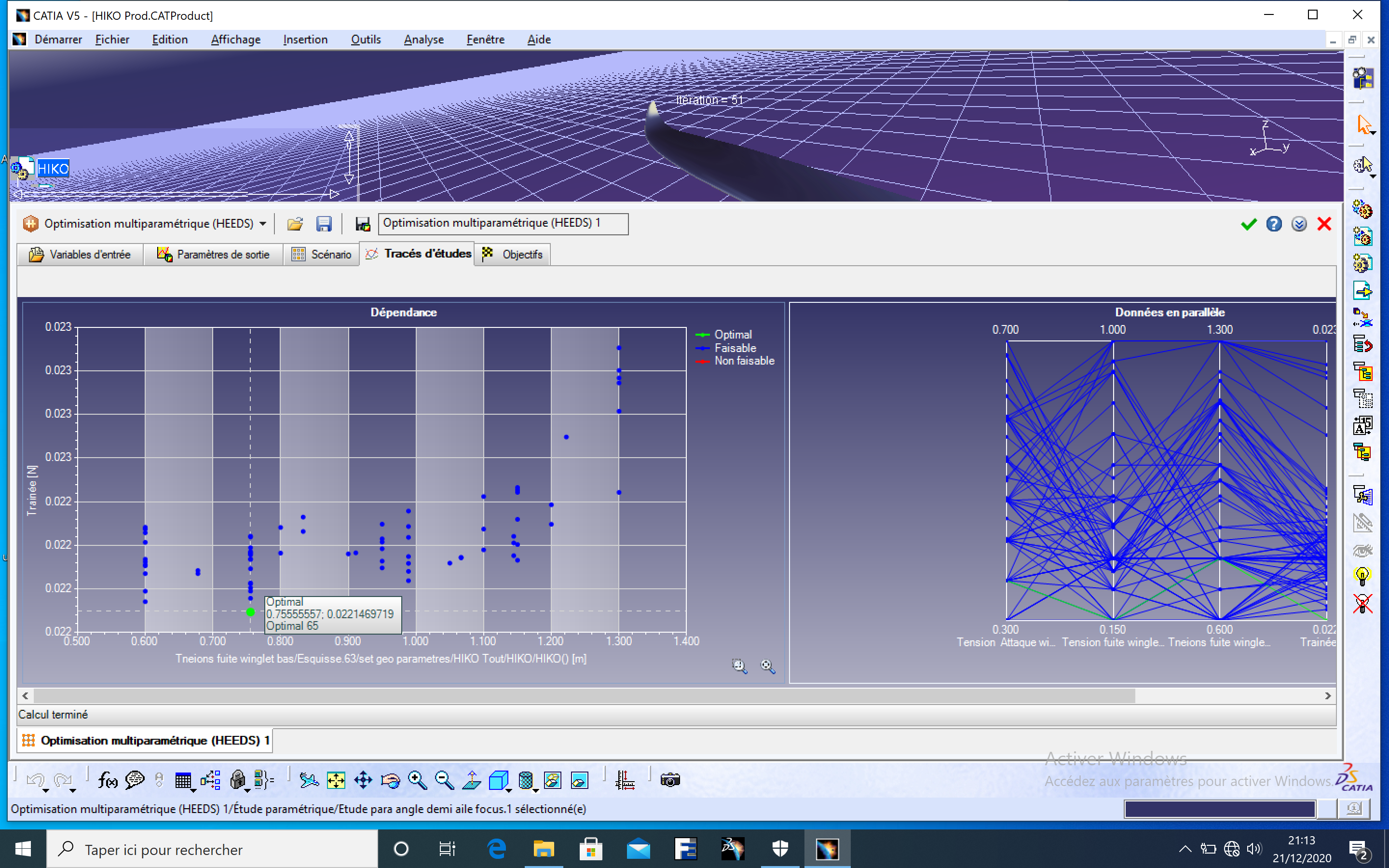Toggle Non faisable series in legend
This screenshot has width=1389, height=868.
coord(744,361)
